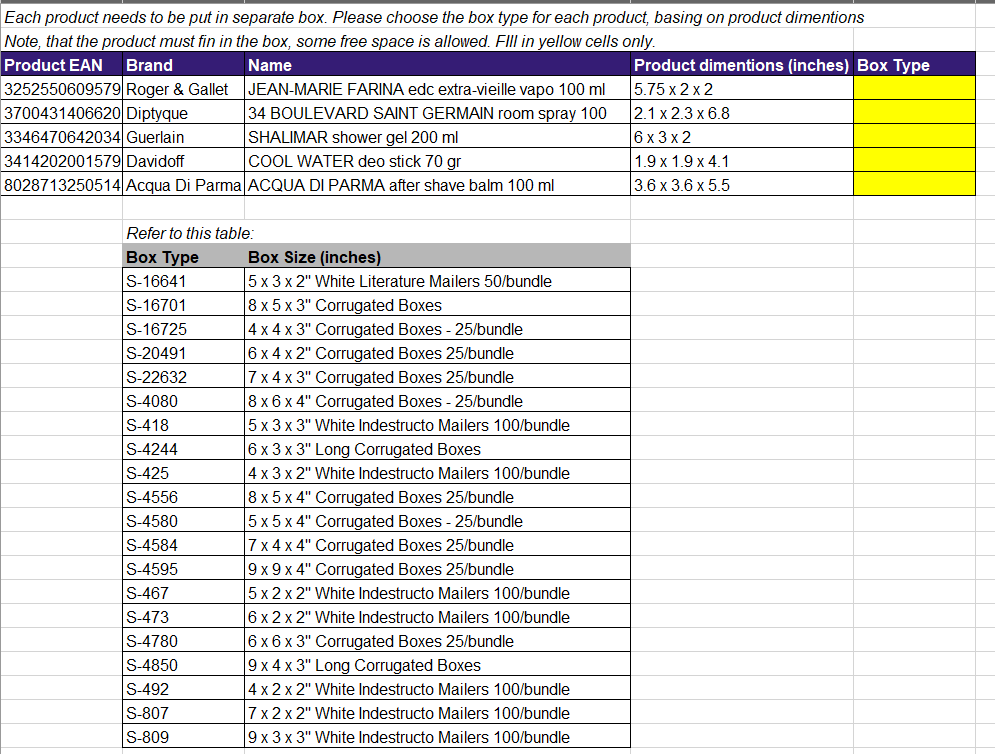Select box type cell S-4580
995x754 pixels.
click(x=183, y=521)
